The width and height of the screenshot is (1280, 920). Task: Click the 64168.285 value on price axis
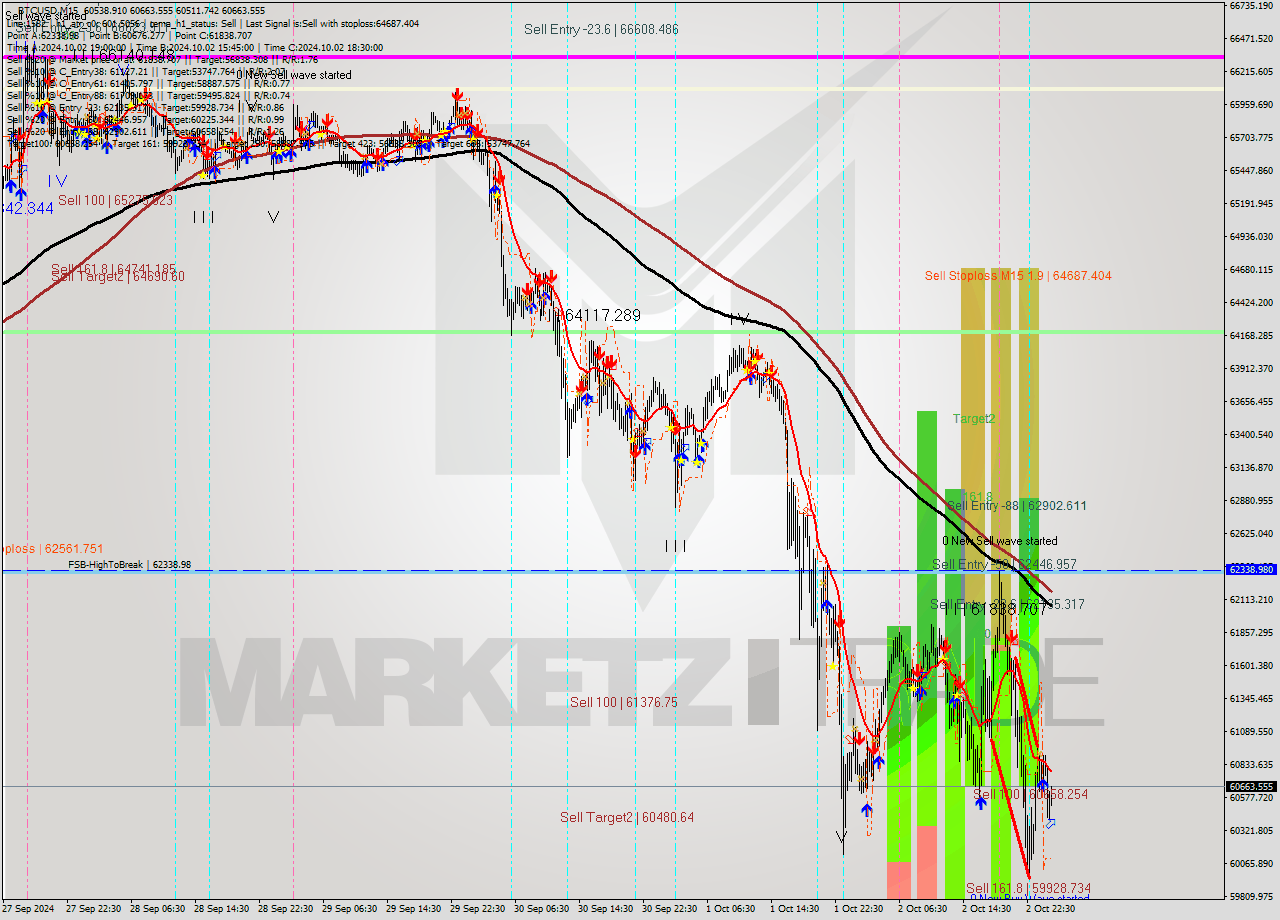(1251, 335)
